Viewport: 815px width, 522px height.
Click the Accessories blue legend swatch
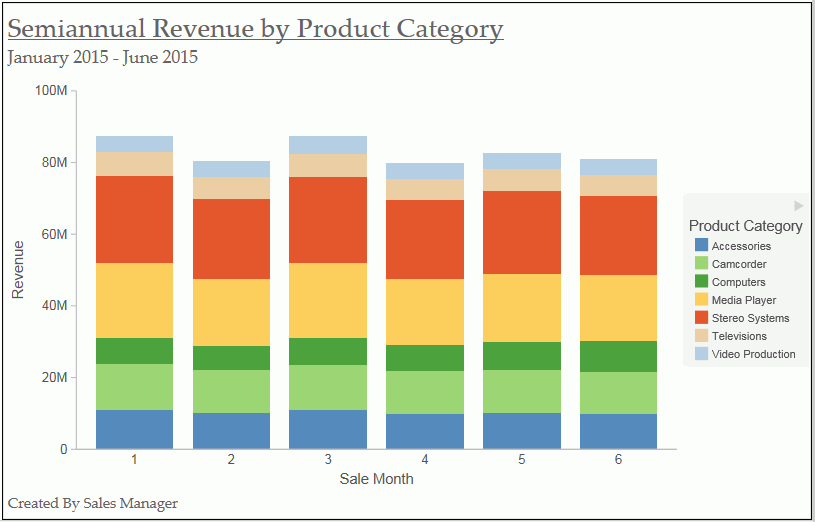coord(701,245)
